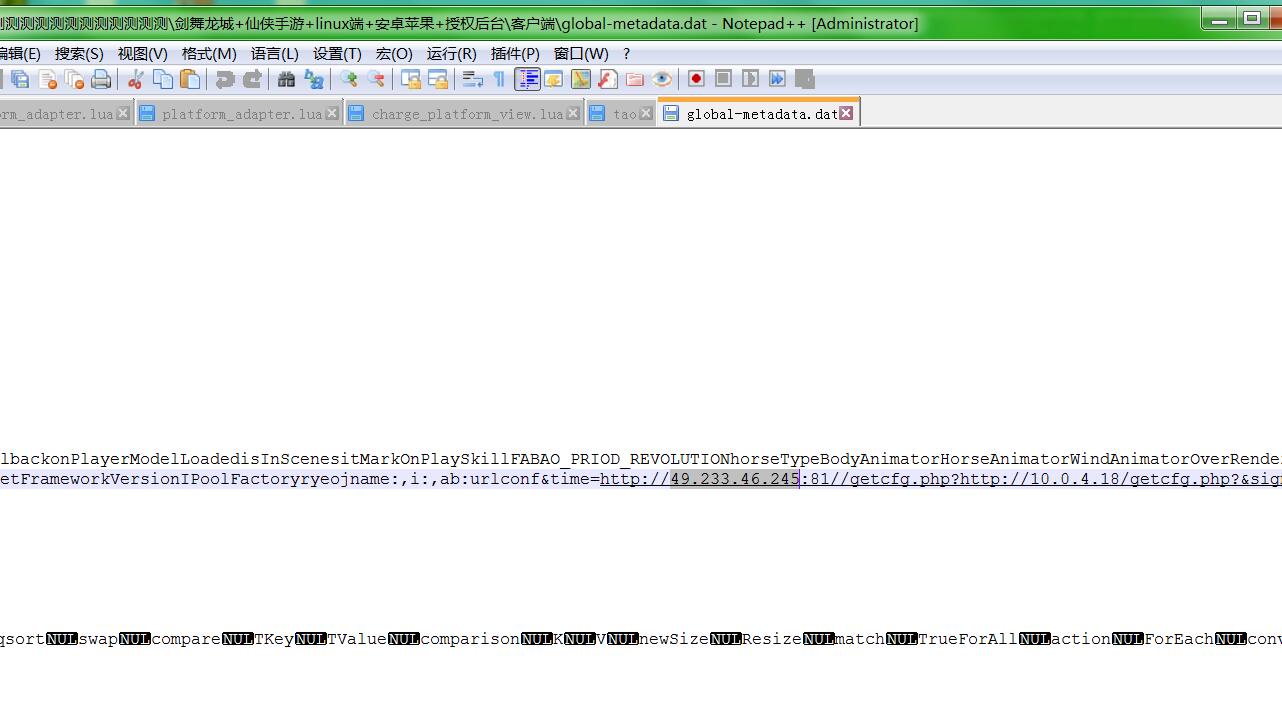Click the Replace toolbar icon
Screen dimensions: 1282x721
314,80
